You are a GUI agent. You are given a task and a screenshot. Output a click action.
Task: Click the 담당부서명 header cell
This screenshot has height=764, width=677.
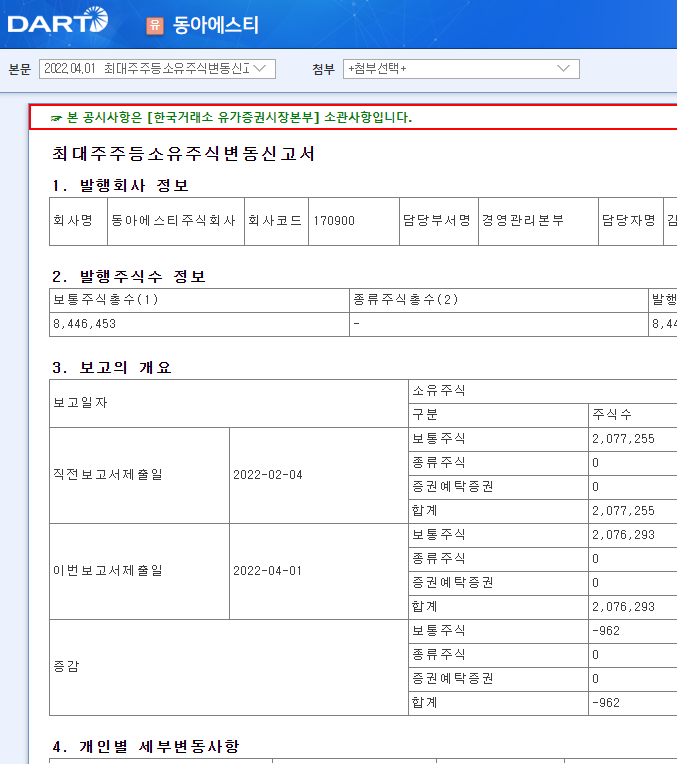tap(439, 221)
